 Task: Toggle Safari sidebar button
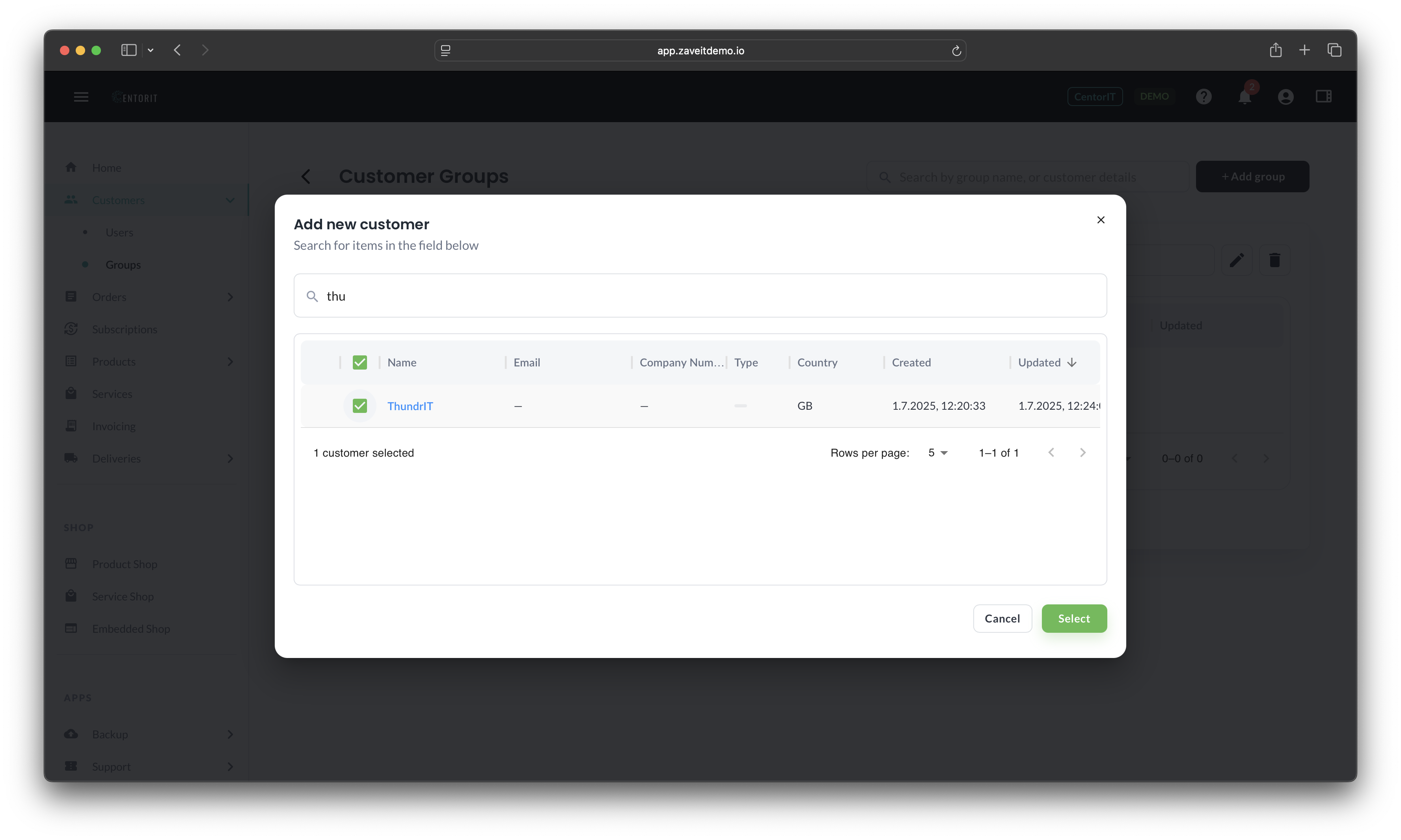coord(129,50)
